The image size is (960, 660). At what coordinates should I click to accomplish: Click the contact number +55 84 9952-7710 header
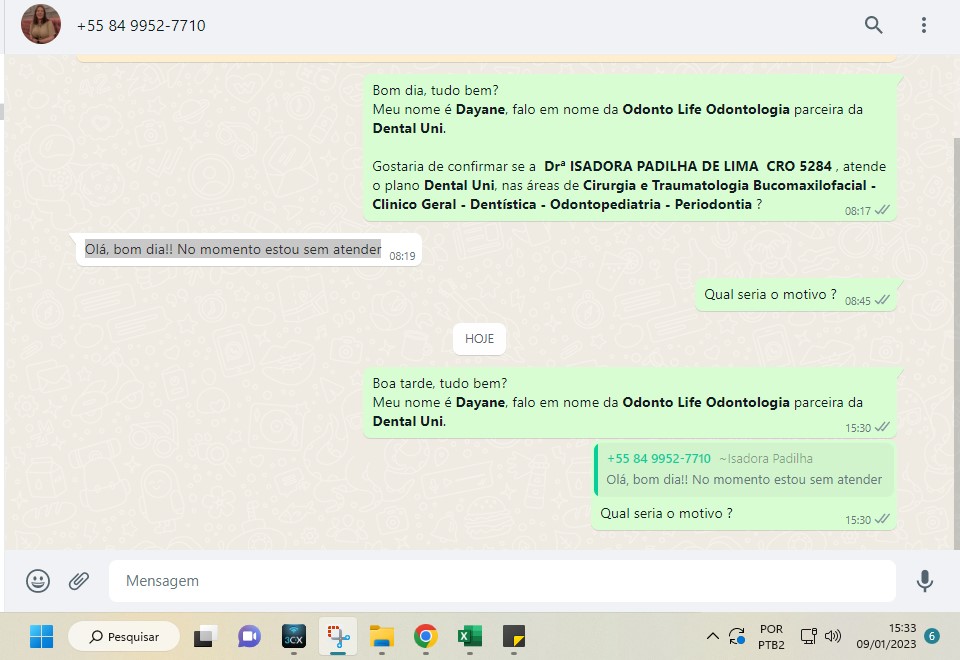point(141,25)
